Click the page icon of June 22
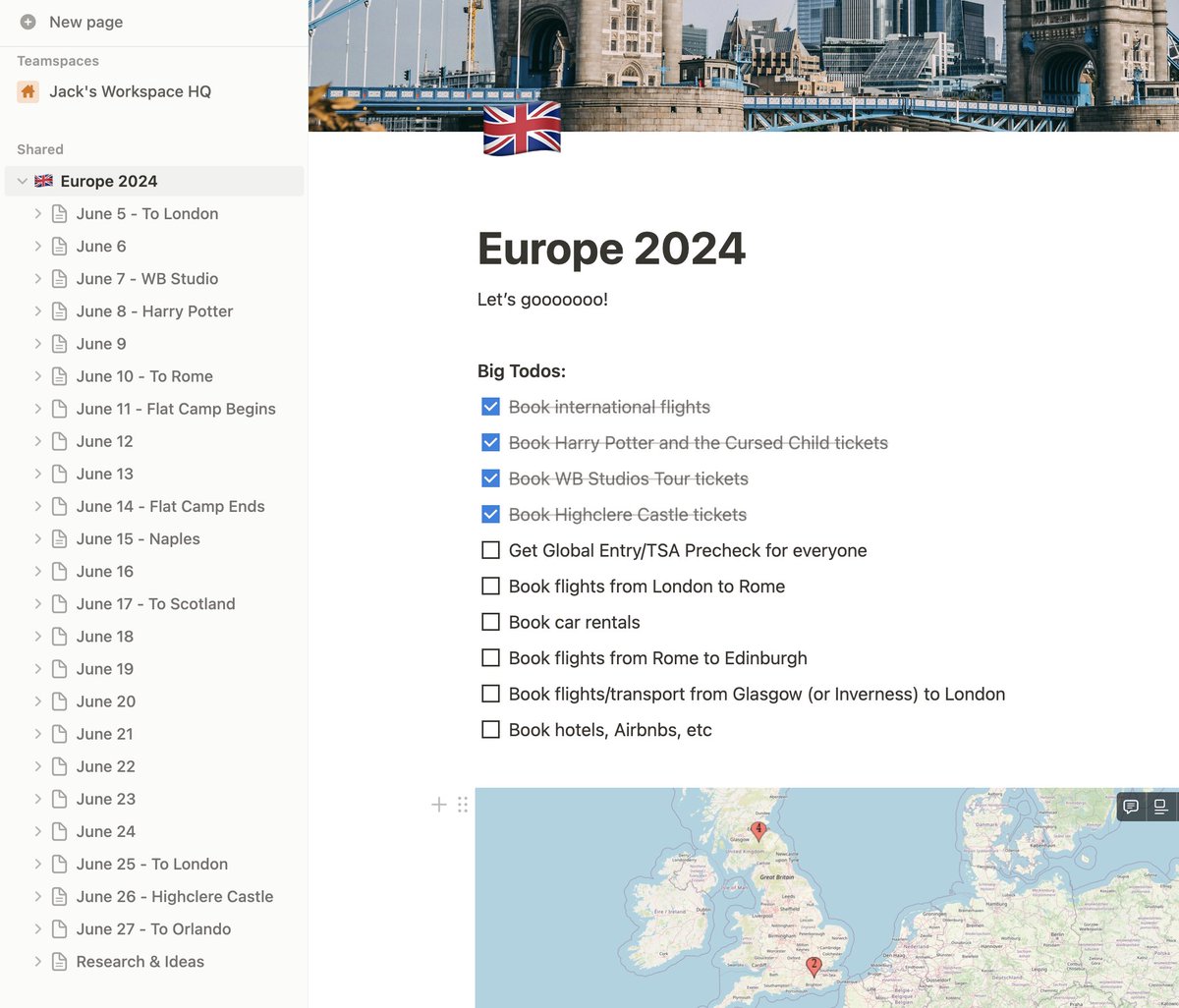 (60, 765)
